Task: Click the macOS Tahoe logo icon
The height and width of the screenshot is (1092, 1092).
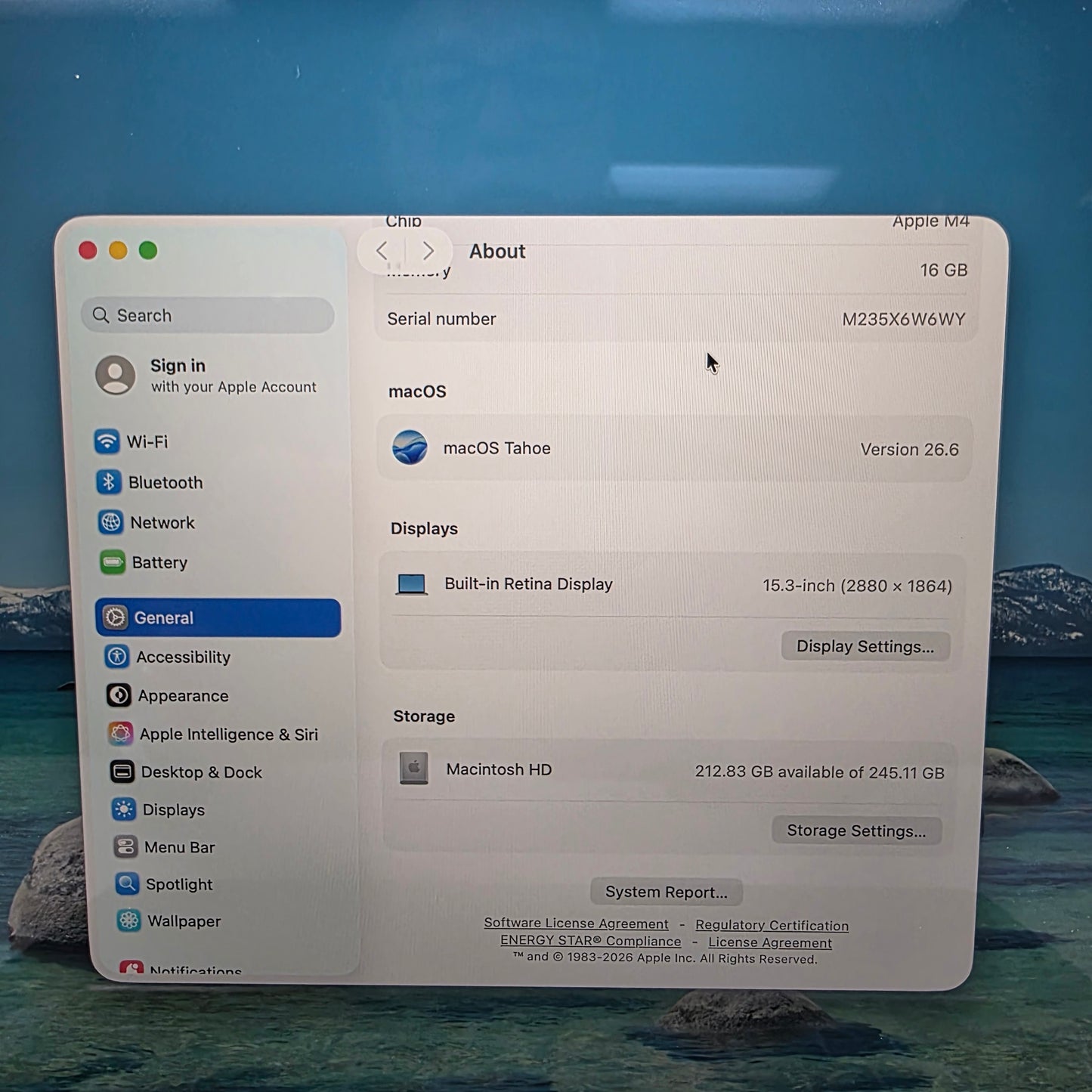Action: (410, 447)
